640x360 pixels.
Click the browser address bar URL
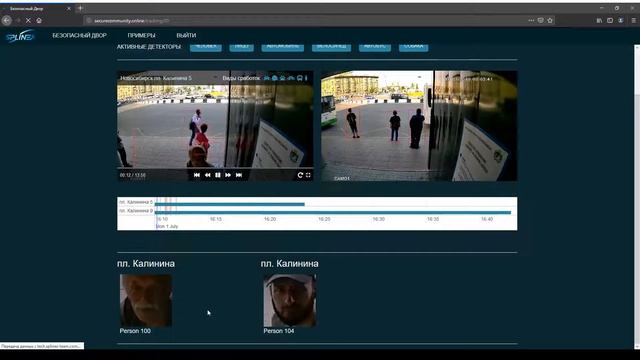click(131, 20)
